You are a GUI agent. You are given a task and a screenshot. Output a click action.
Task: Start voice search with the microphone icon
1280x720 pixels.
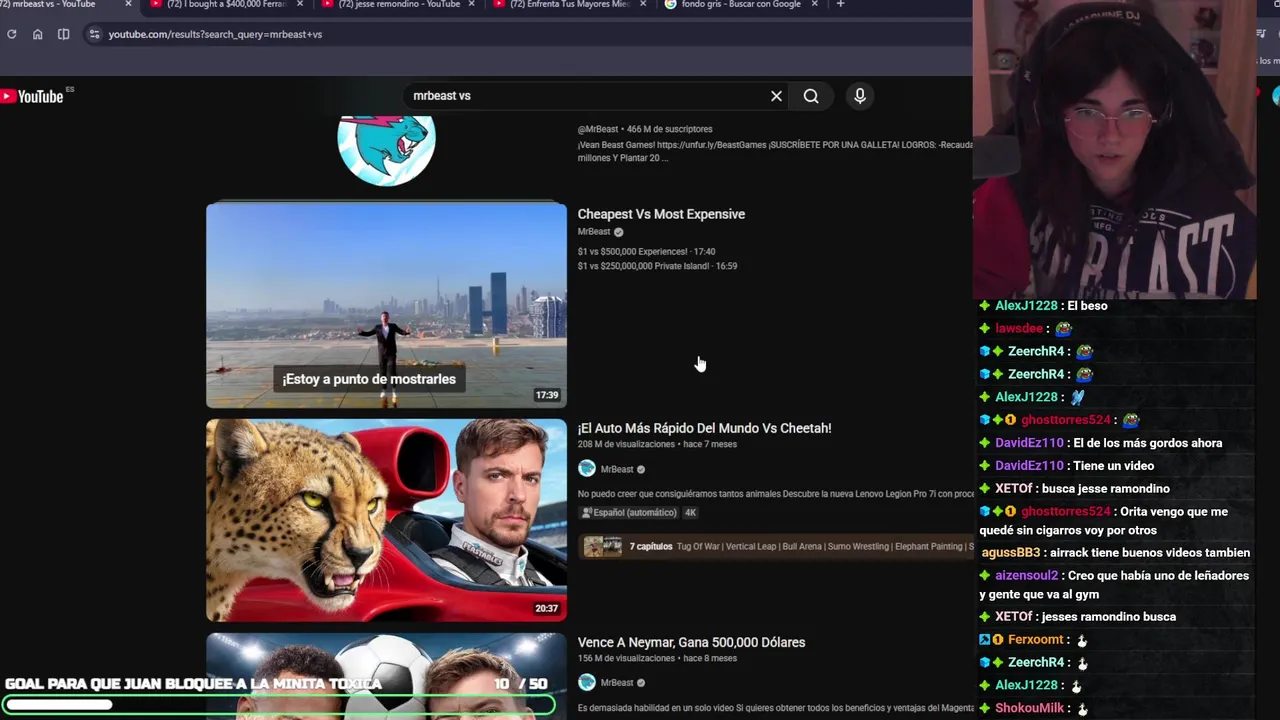[860, 96]
